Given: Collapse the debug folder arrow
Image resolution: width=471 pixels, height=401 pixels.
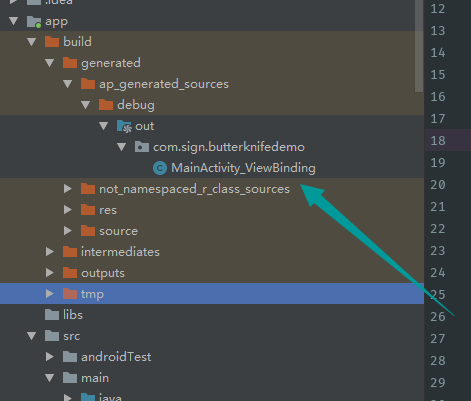Looking at the screenshot, I should tap(86, 105).
